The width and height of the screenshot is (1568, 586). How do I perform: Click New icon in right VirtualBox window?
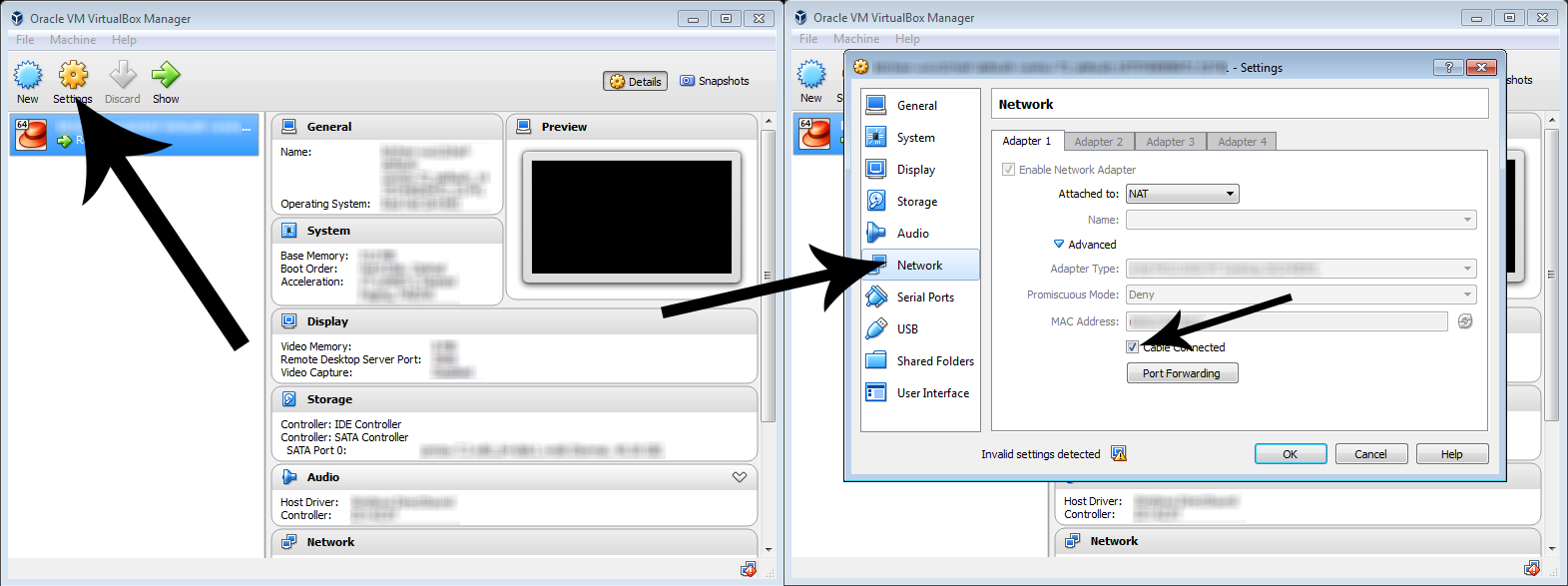pyautogui.click(x=811, y=74)
